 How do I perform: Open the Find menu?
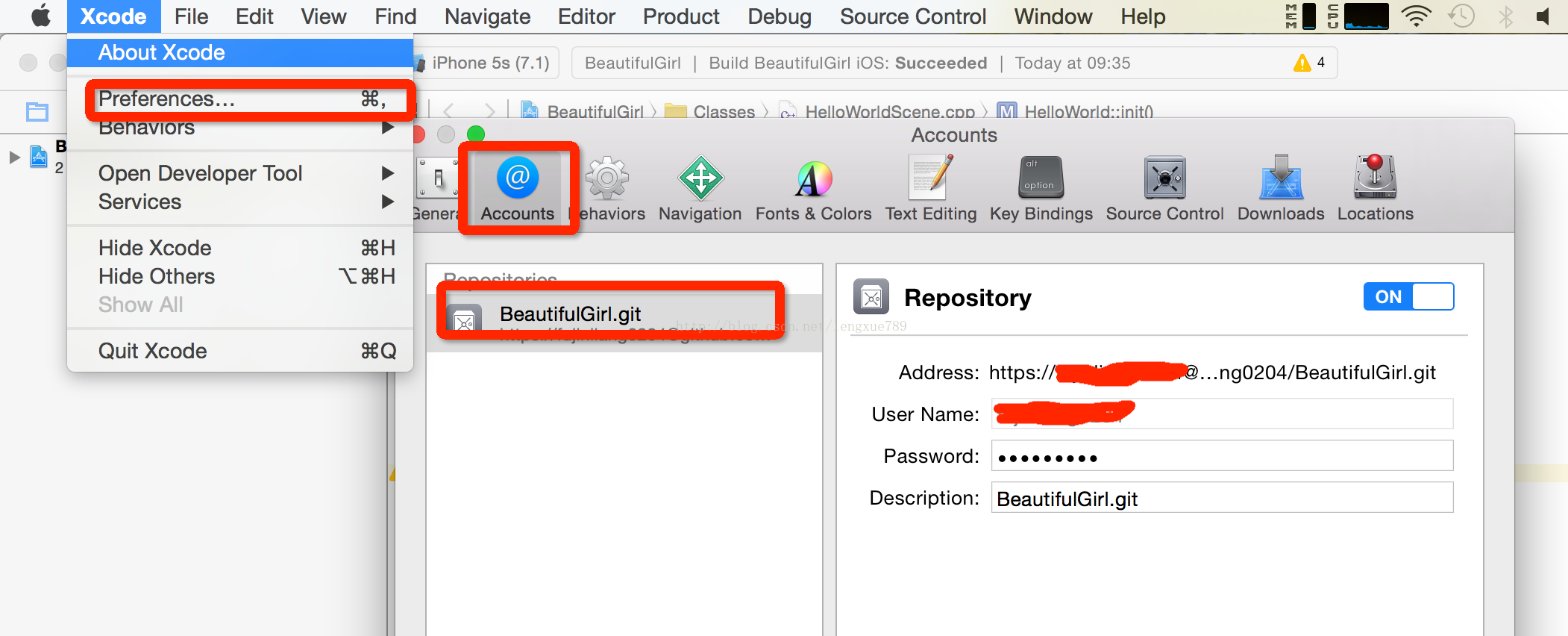click(395, 16)
